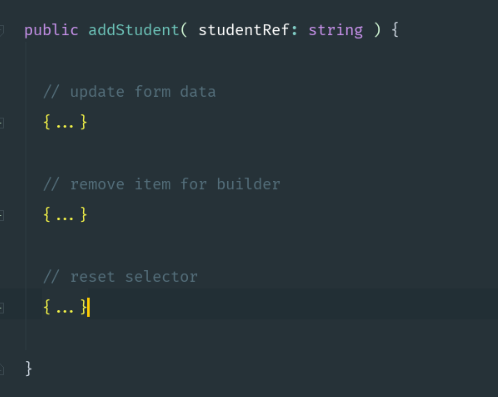The width and height of the screenshot is (498, 397).
Task: Click empty line above closing brace
Action: 262,338
